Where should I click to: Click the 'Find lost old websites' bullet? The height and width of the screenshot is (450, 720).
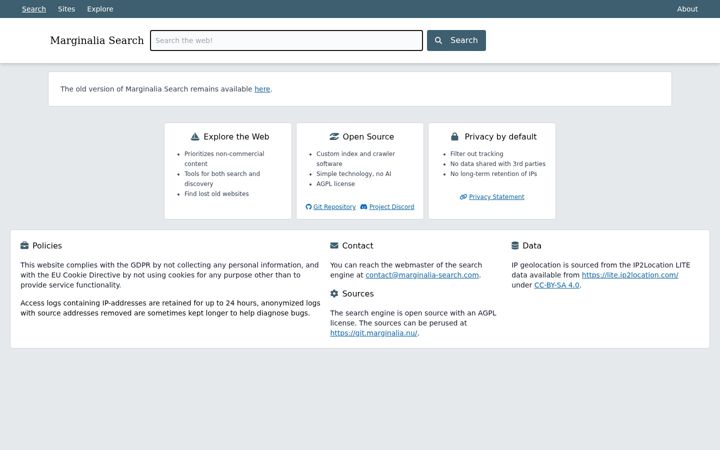(217, 194)
